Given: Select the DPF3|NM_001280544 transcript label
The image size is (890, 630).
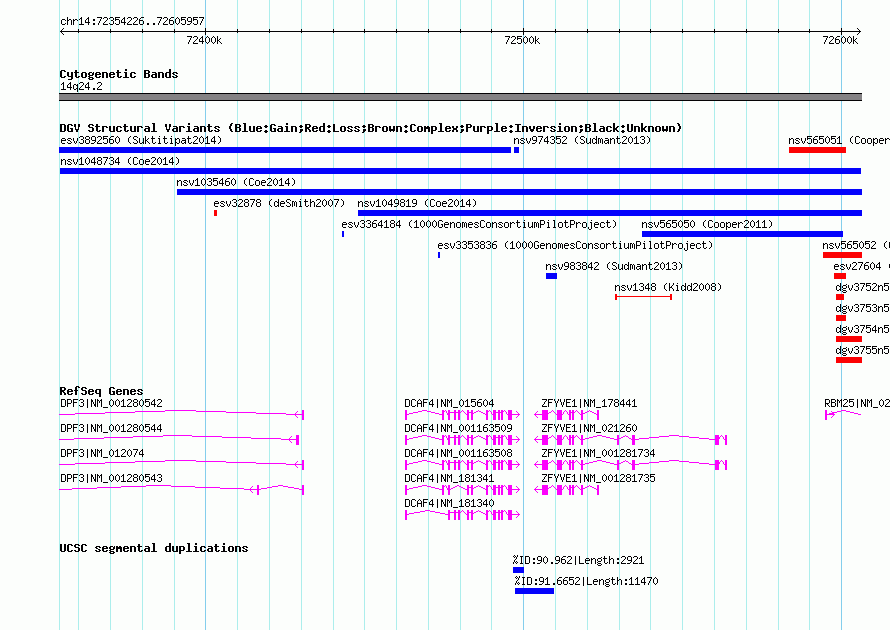Looking at the screenshot, I should click(x=111, y=429).
